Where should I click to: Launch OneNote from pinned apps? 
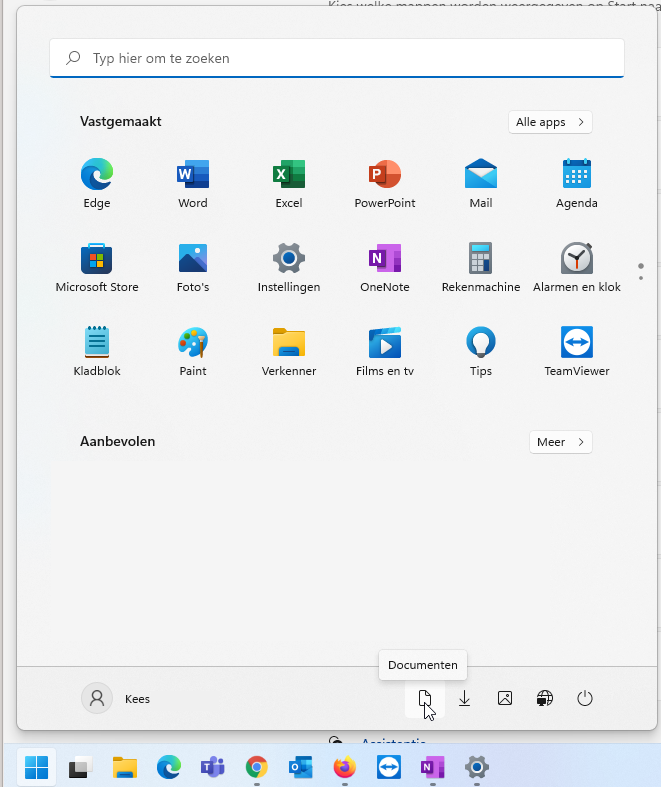tap(385, 268)
